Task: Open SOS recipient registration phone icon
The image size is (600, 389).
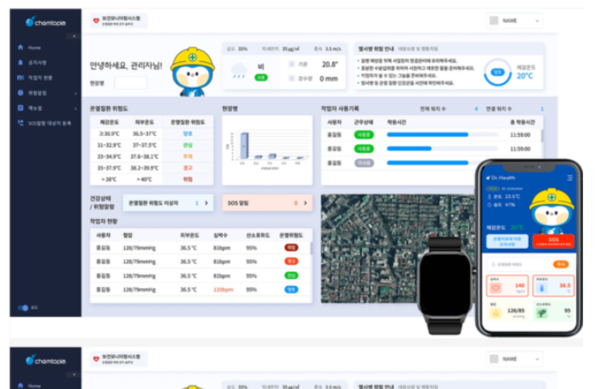Action: [21, 123]
